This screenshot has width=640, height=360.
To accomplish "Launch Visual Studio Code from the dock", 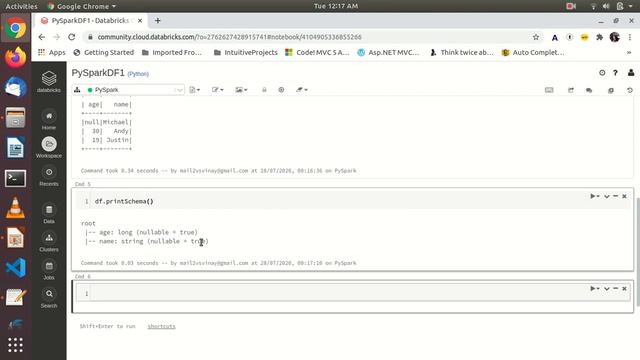I will coord(15,268).
